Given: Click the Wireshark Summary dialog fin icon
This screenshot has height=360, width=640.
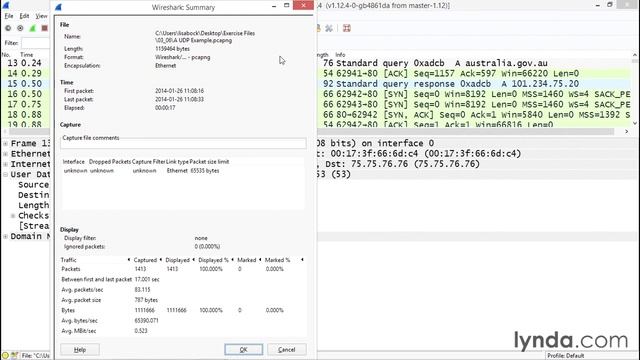Looking at the screenshot, I should (x=58, y=7).
